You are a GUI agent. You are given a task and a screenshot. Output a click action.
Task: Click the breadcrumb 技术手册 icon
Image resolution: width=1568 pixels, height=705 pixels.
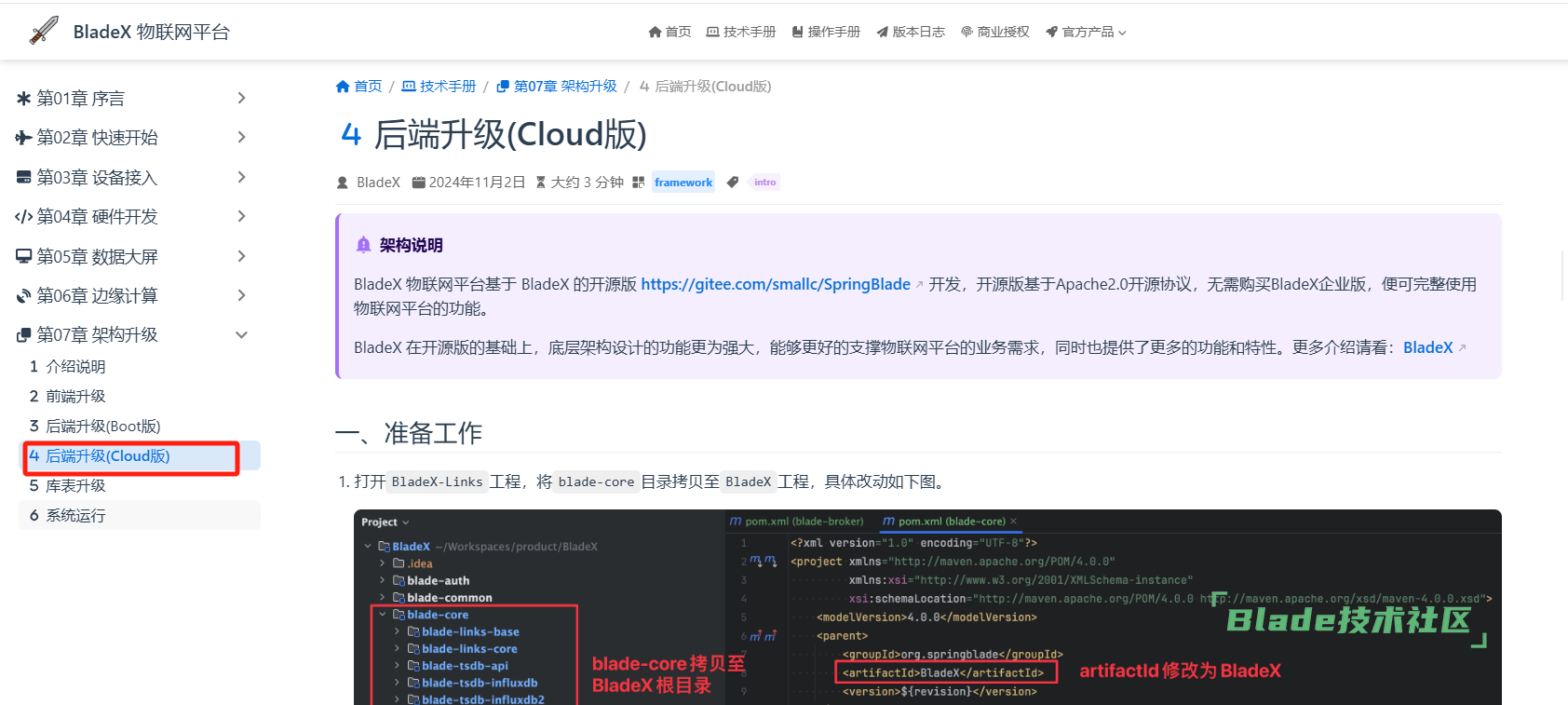coord(409,87)
